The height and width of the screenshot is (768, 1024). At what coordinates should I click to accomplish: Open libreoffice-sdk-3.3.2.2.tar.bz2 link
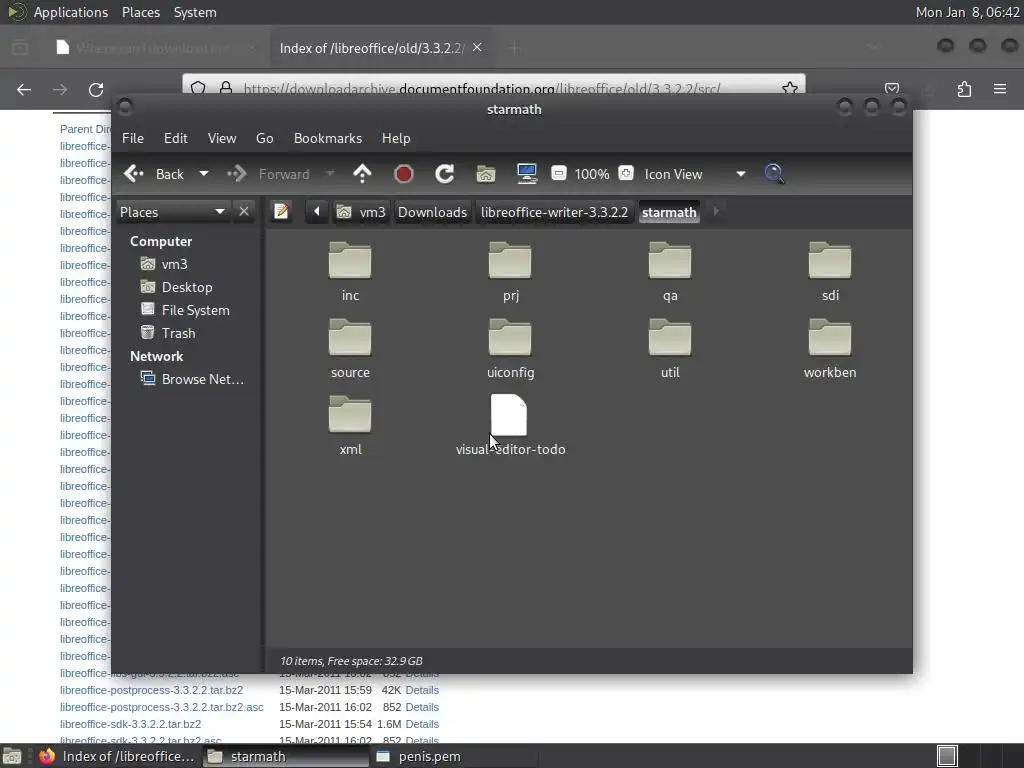pos(131,724)
